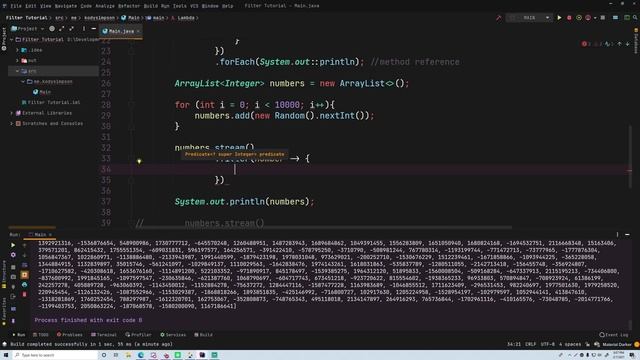The image size is (640, 360).
Task: Click the yellow lightbulb in the editor gutter
Action: click(x=139, y=161)
